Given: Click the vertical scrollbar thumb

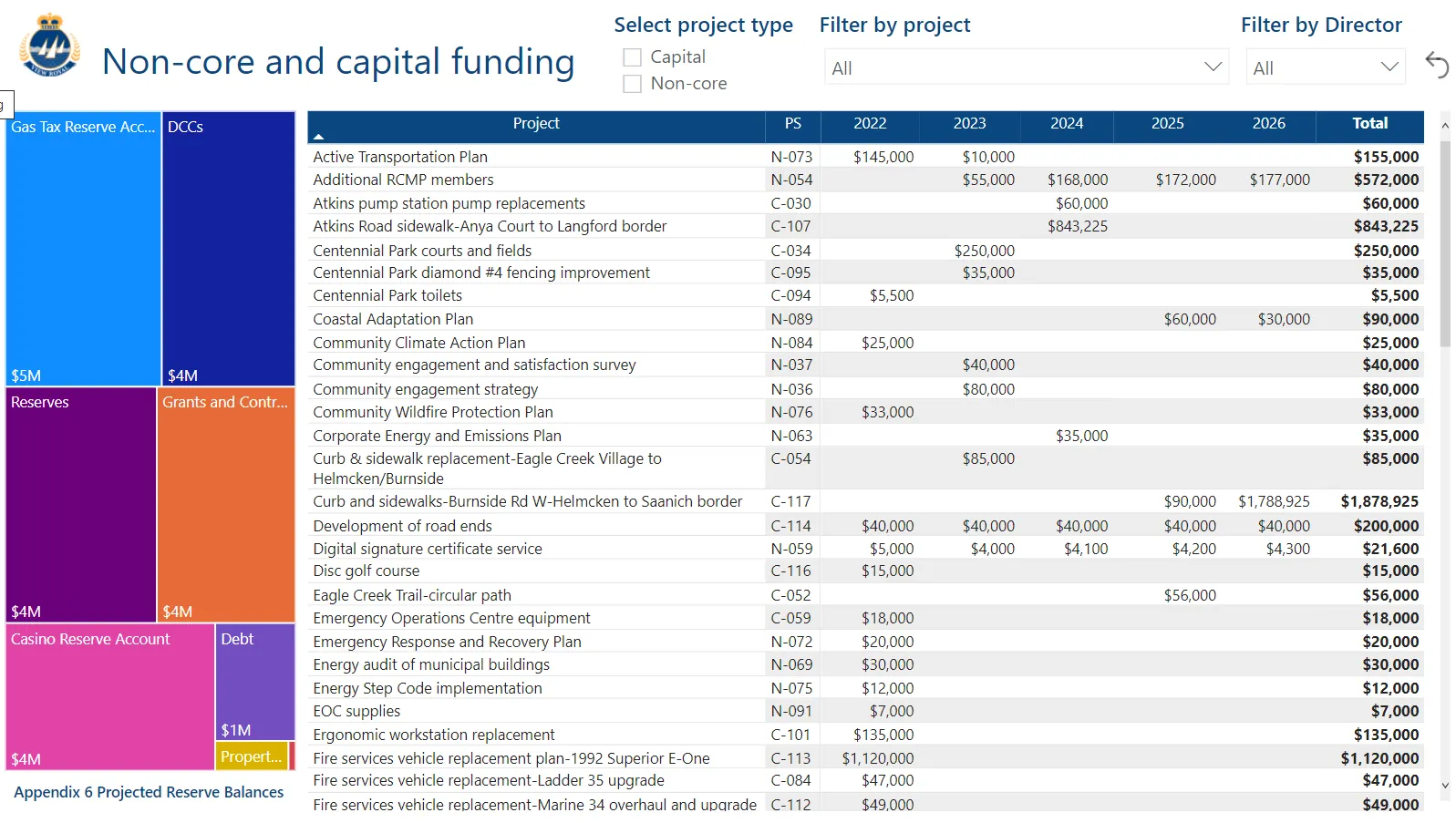Looking at the screenshot, I should coord(1445,244).
